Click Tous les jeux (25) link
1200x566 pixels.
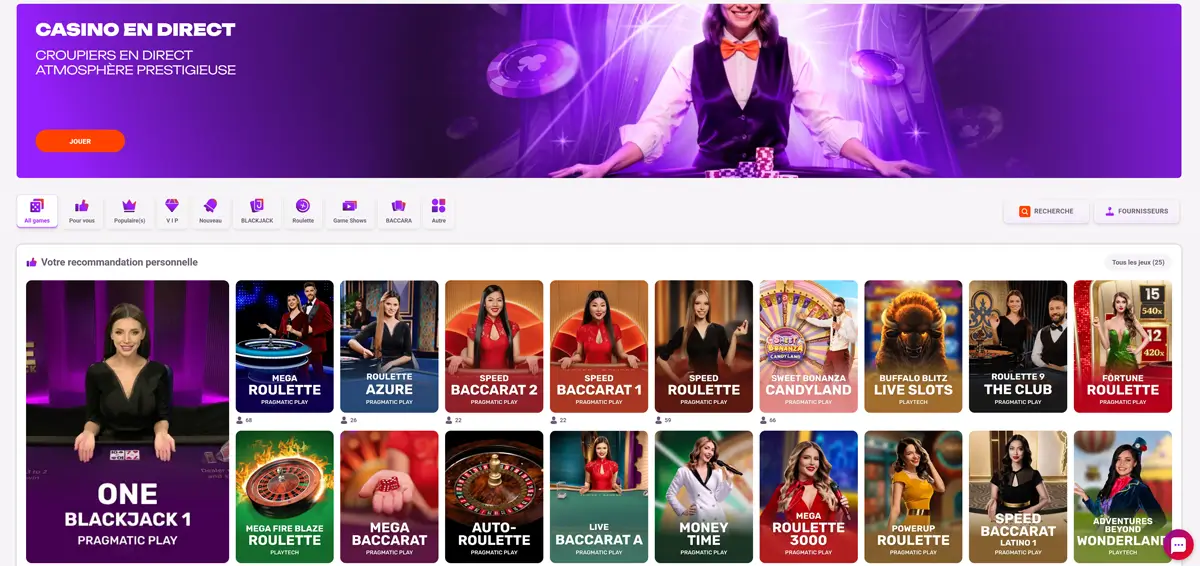1138,262
